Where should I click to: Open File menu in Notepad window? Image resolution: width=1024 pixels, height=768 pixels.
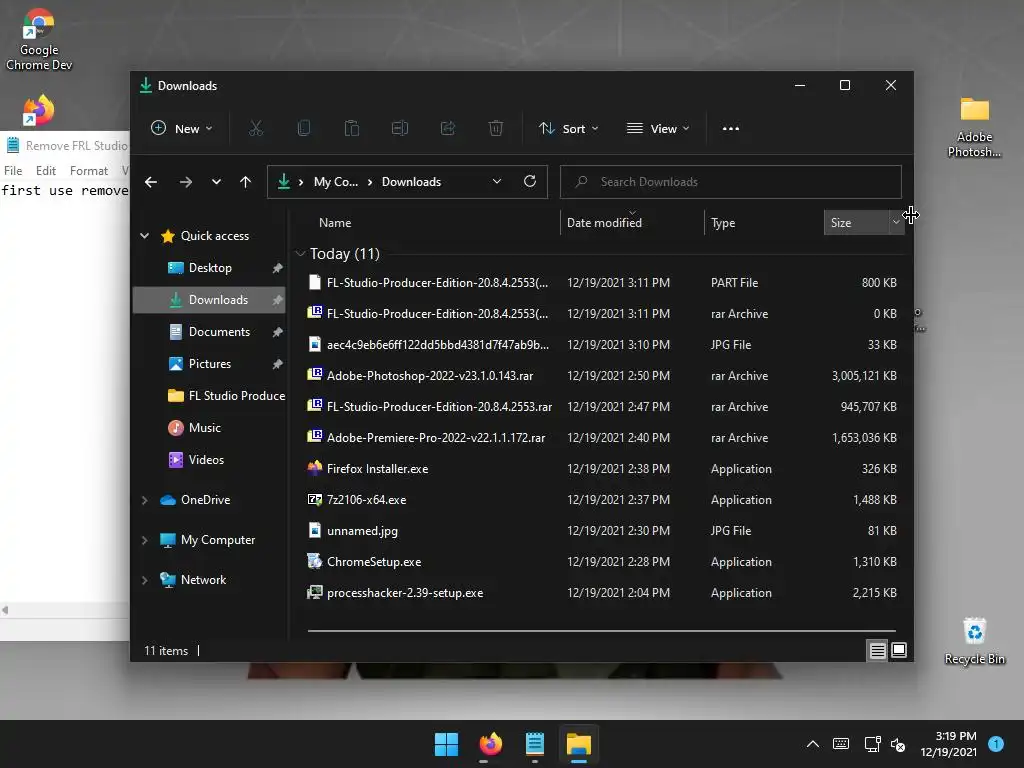click(x=13, y=170)
